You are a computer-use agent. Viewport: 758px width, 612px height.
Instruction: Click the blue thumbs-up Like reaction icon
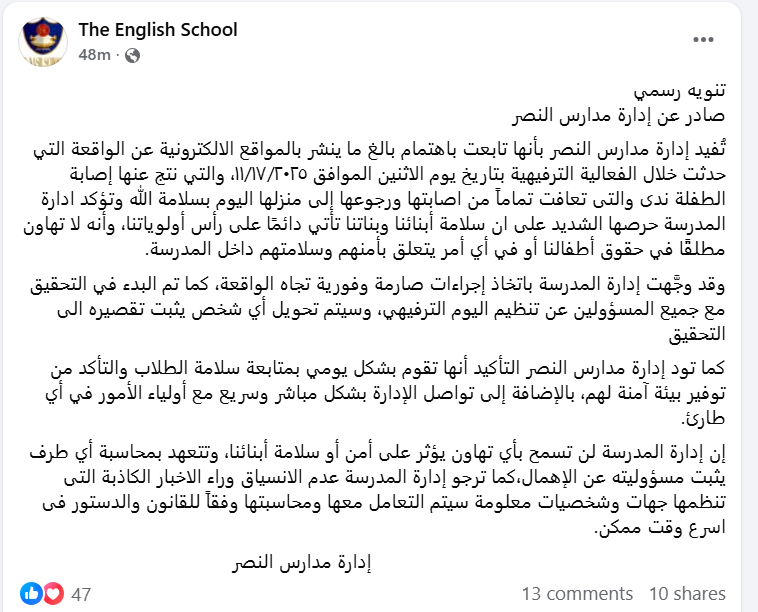32,593
